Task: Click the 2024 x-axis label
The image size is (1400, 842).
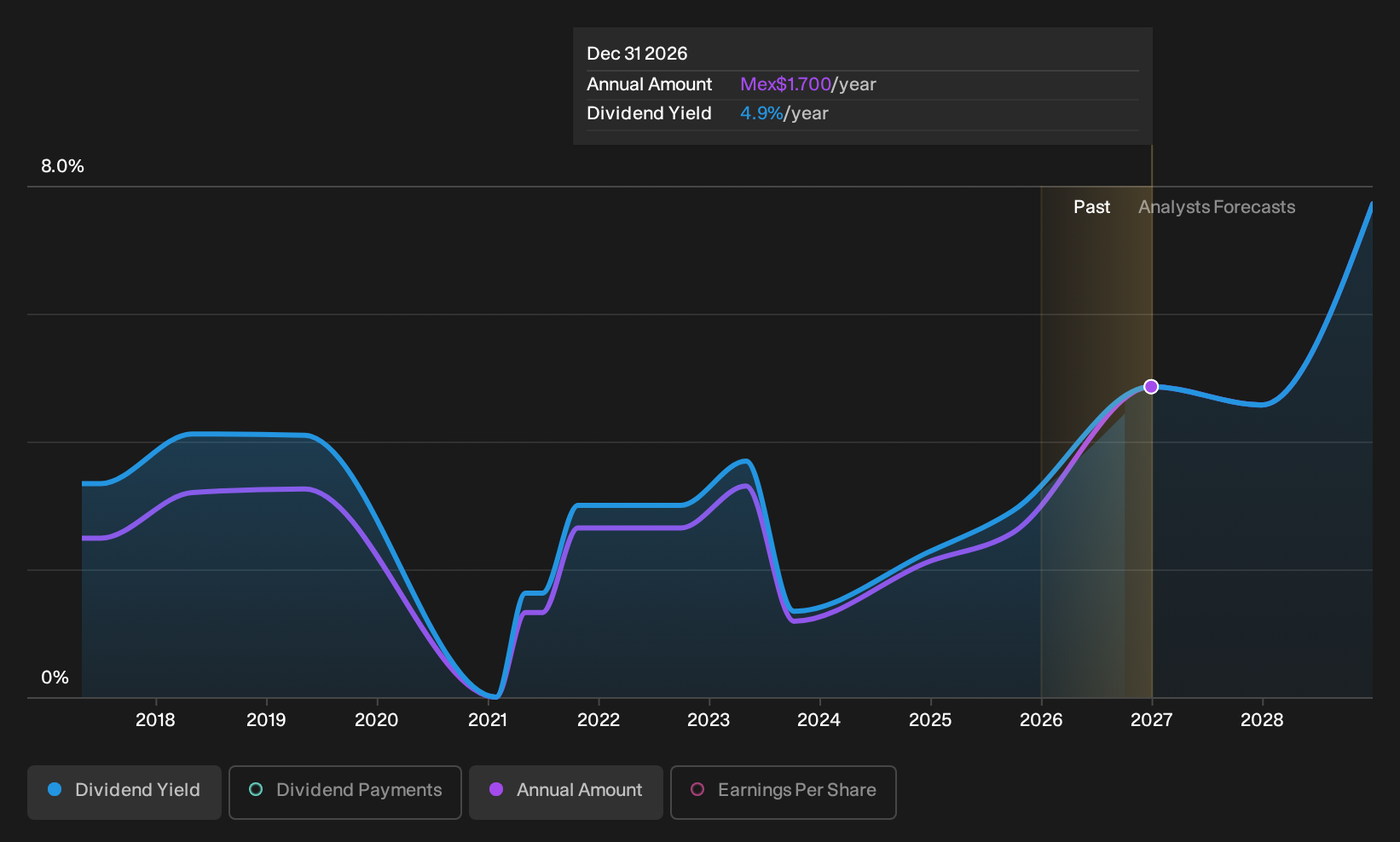Action: click(819, 720)
